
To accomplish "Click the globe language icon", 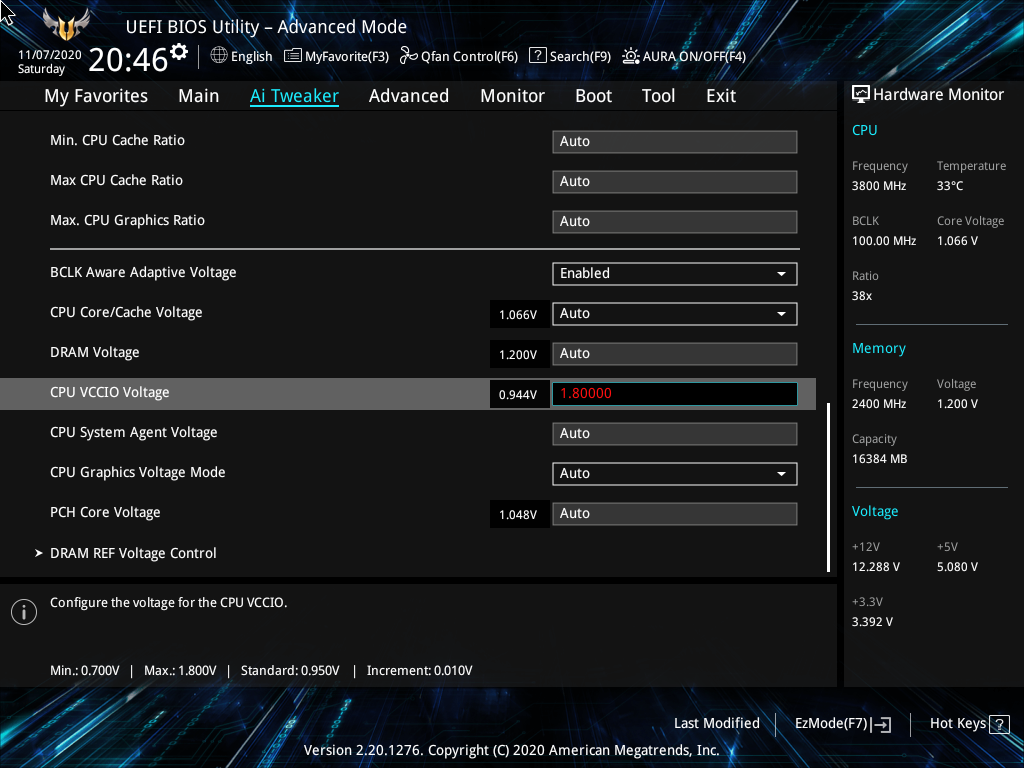I will coord(219,56).
